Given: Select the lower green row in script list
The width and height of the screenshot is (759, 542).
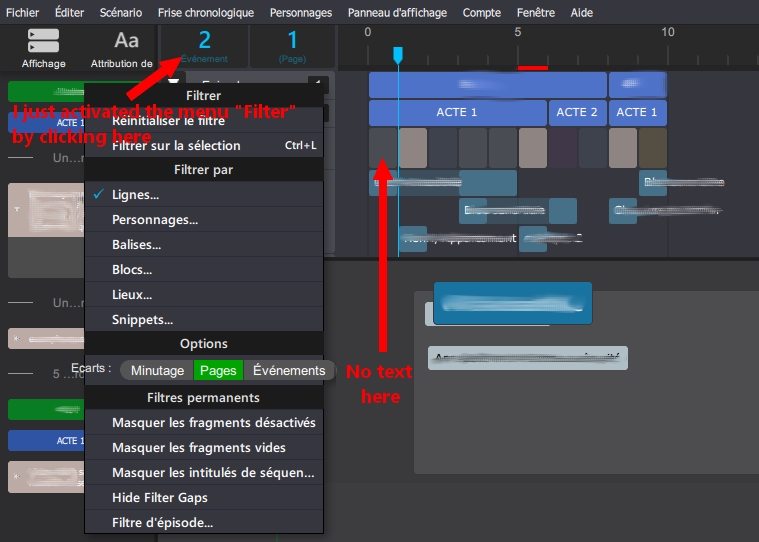Looking at the screenshot, I should (46, 409).
